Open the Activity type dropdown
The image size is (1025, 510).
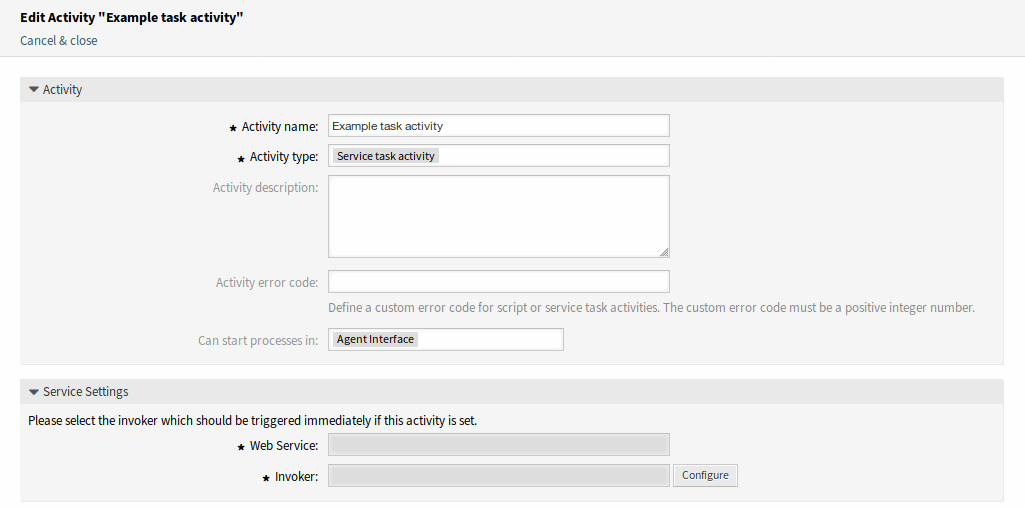(498, 156)
